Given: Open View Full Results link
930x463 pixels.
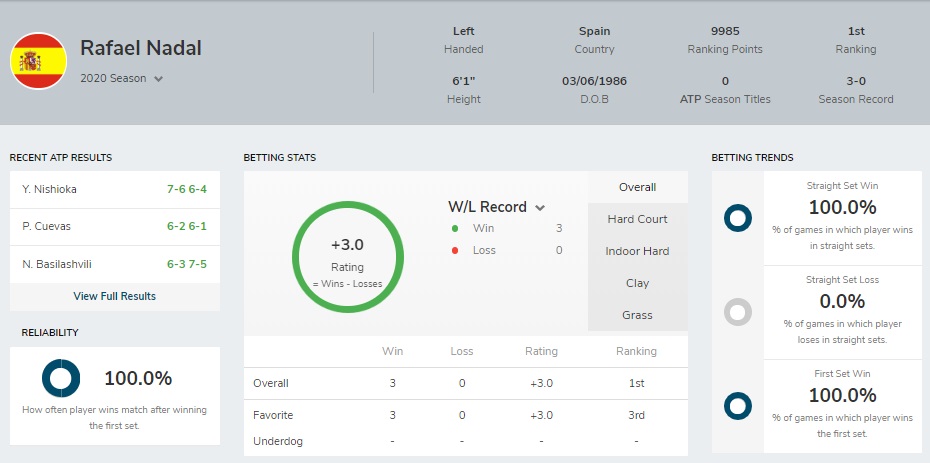Looking at the screenshot, I should (114, 296).
